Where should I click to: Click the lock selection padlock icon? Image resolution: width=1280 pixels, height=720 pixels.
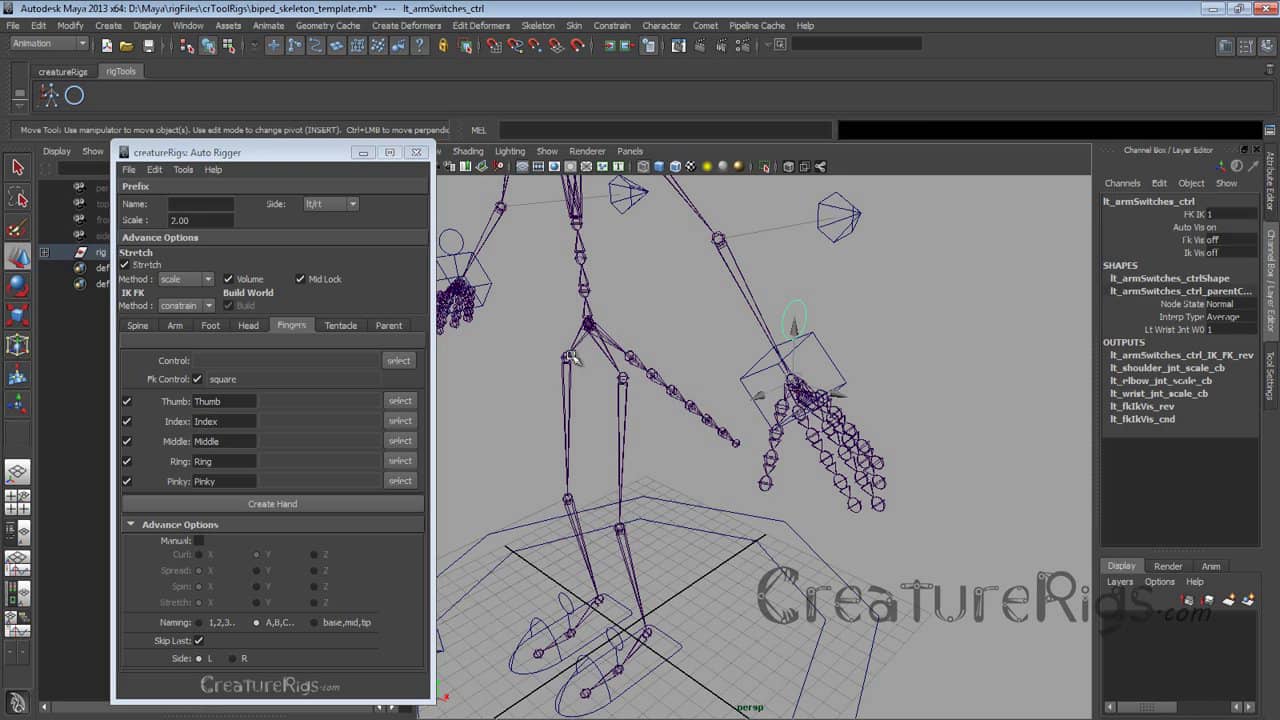[x=443, y=45]
